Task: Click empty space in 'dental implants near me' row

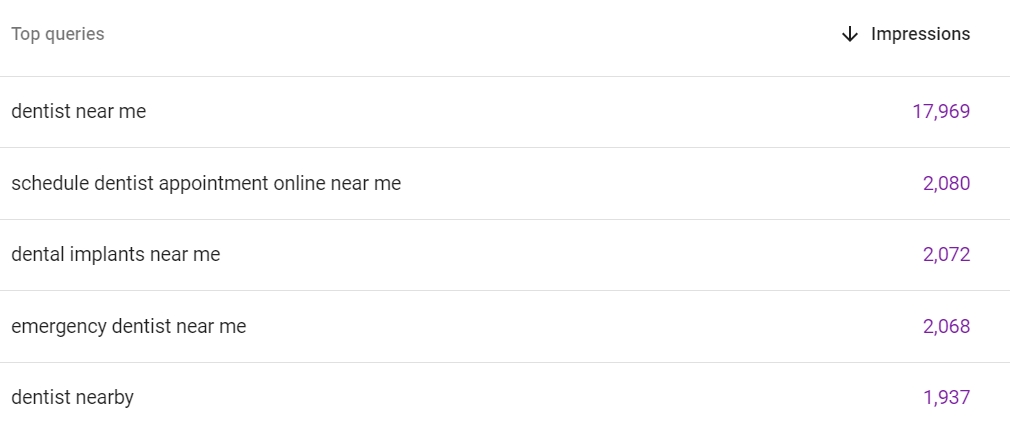Action: point(548,255)
